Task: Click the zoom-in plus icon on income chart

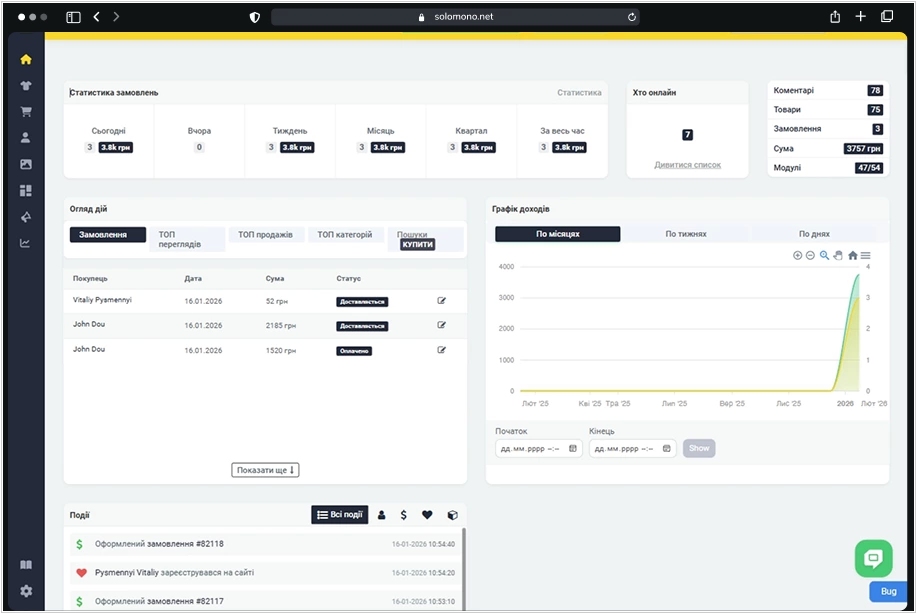Action: [x=797, y=256]
